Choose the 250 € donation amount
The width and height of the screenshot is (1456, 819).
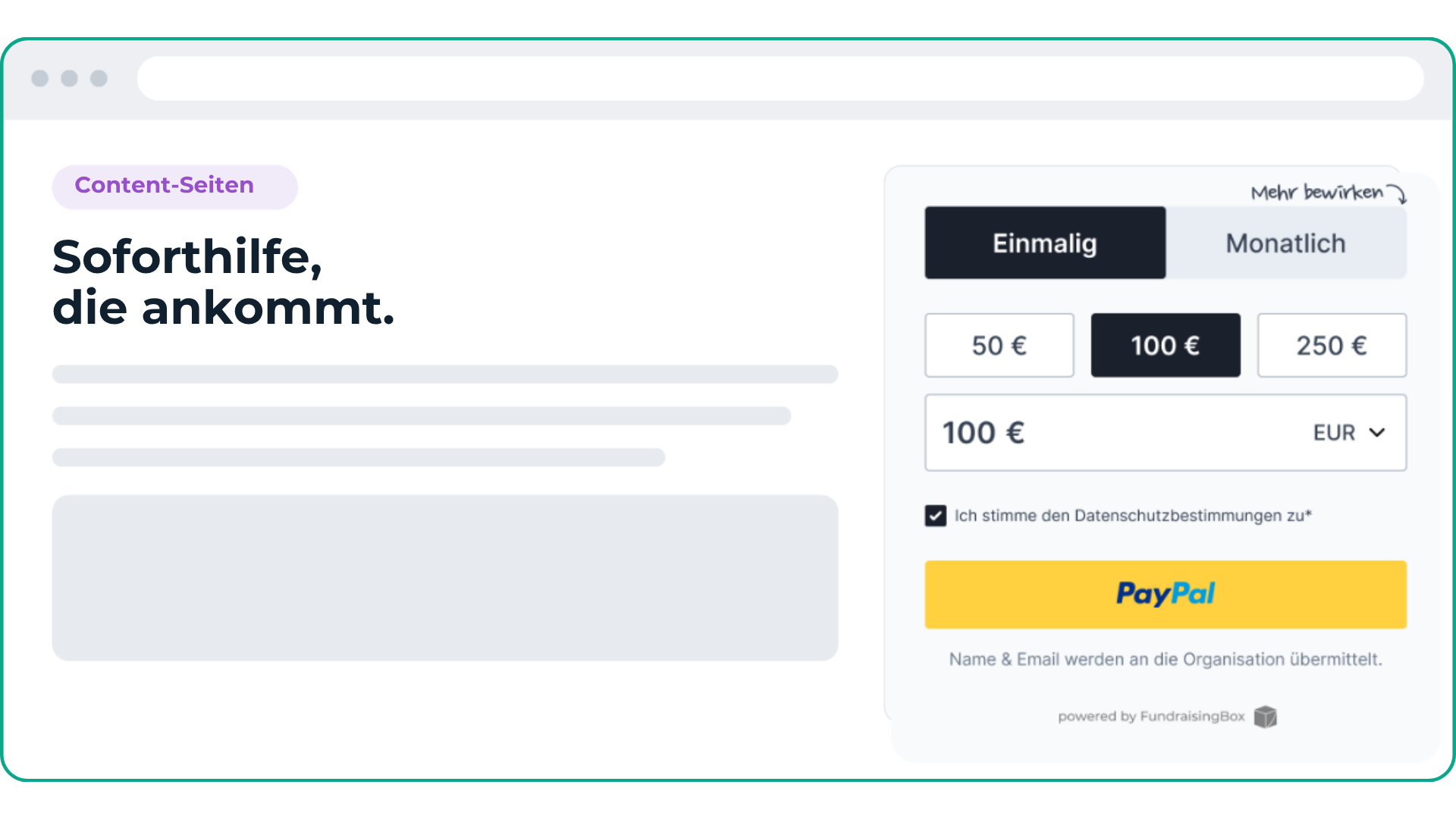point(1332,345)
